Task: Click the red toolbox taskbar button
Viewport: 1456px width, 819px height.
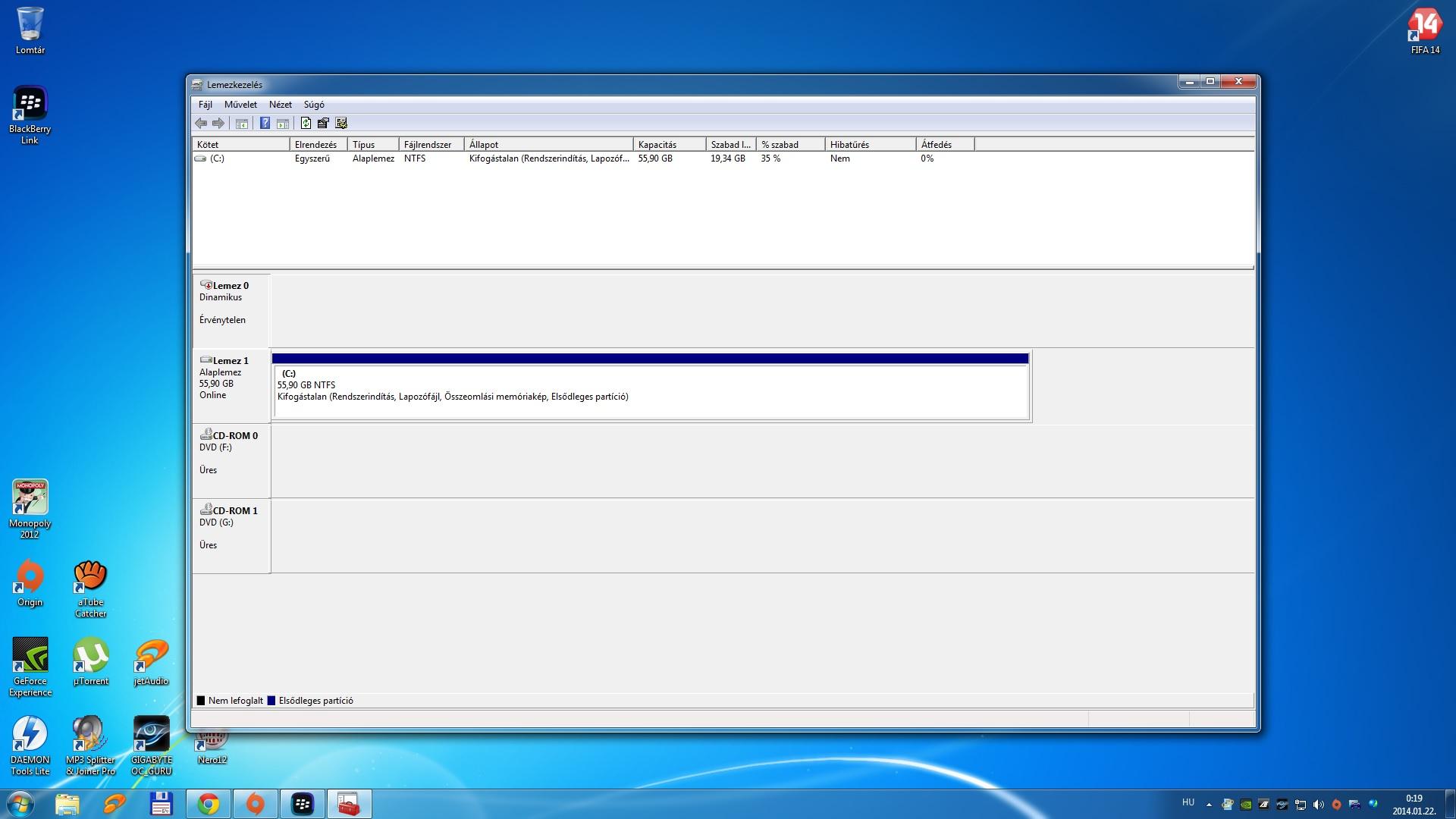Action: [x=350, y=804]
